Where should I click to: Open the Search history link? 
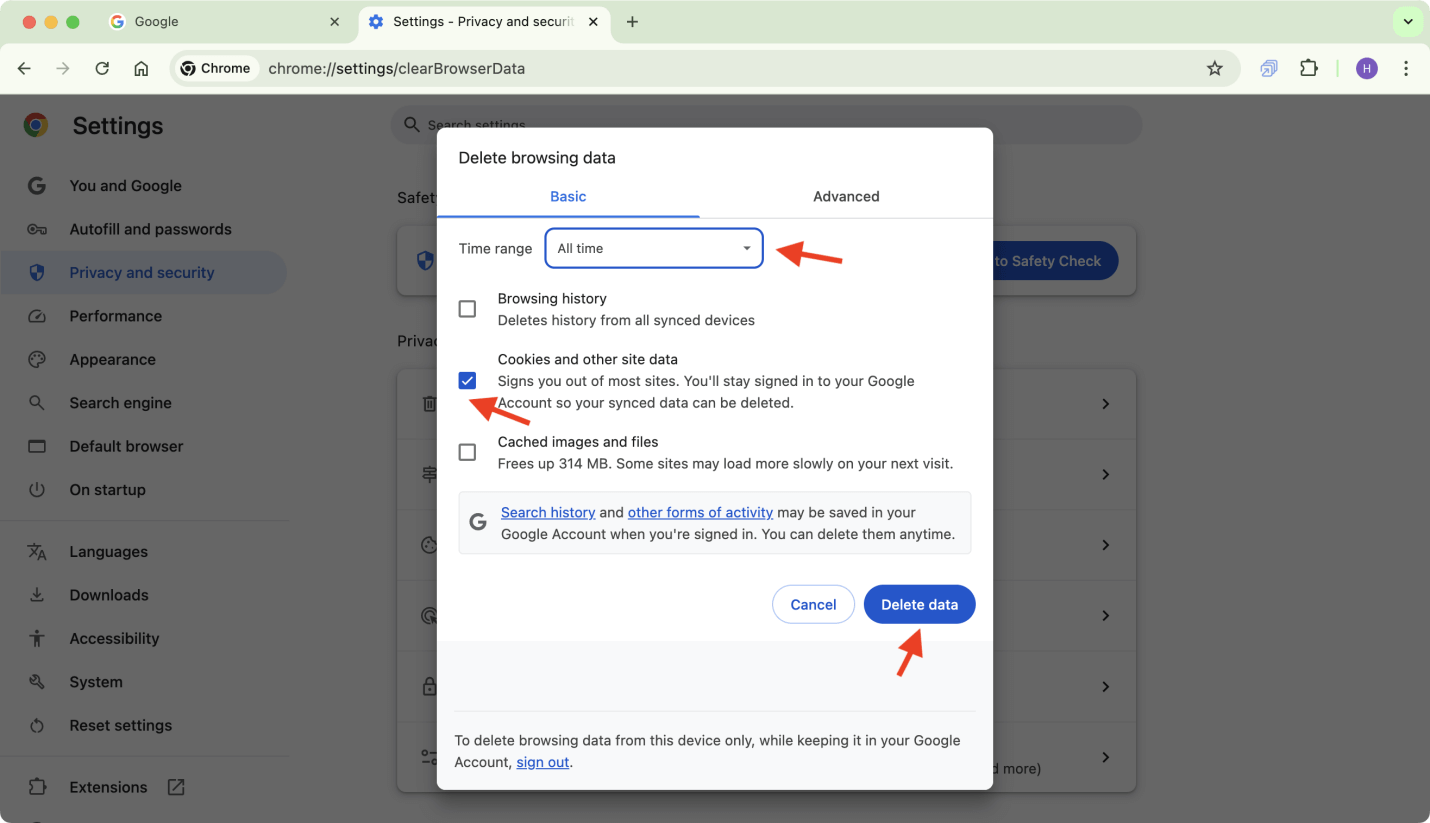[x=548, y=512]
